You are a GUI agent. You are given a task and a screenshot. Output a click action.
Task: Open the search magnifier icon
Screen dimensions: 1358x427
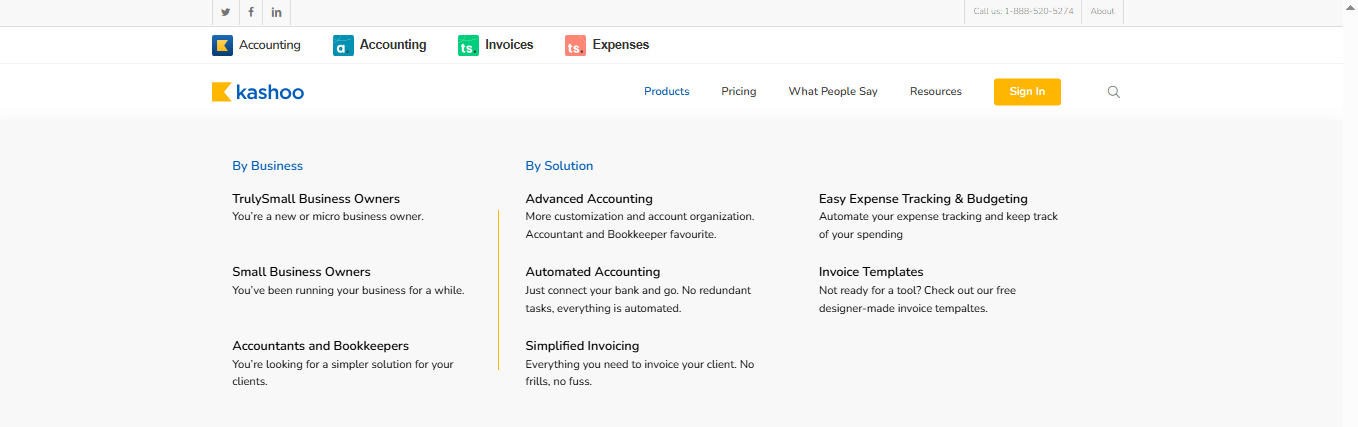pos(1113,92)
